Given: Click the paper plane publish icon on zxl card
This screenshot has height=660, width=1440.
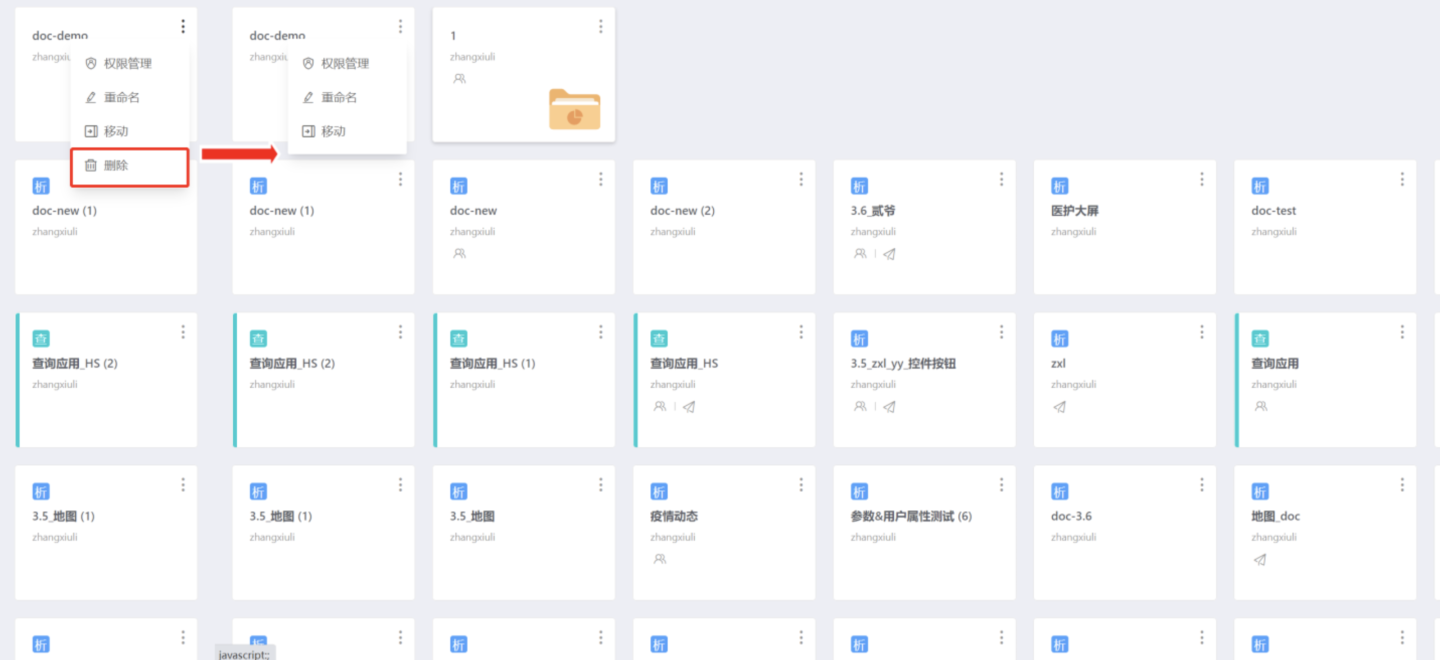Looking at the screenshot, I should [x=1059, y=407].
